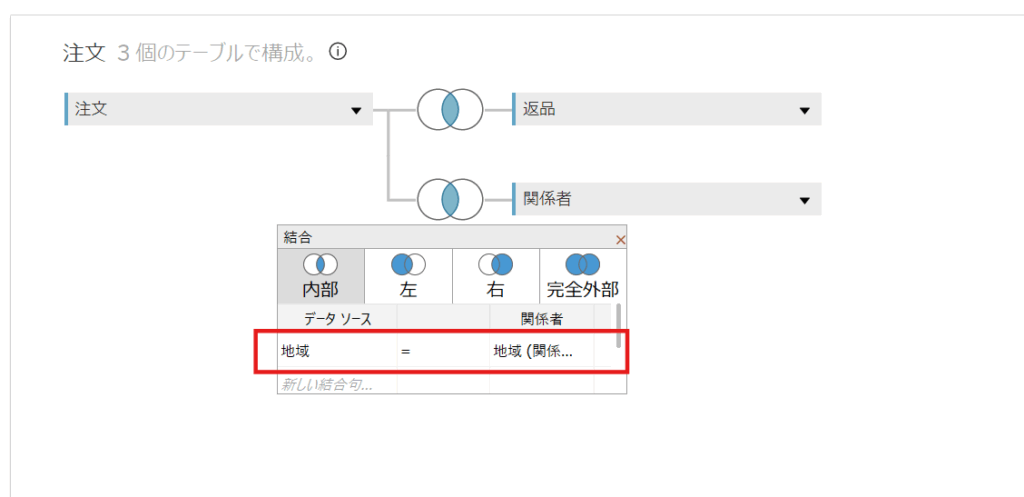Select the 内部 inner join type

click(x=320, y=276)
